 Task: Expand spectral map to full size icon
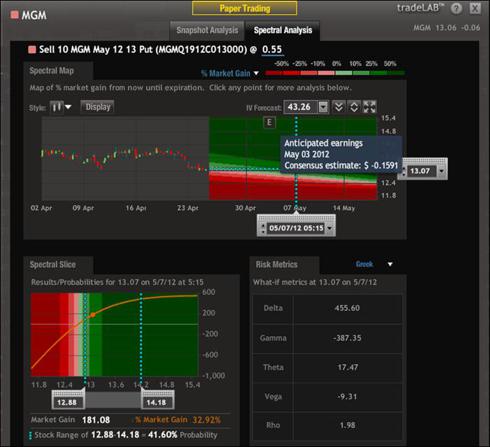369,107
